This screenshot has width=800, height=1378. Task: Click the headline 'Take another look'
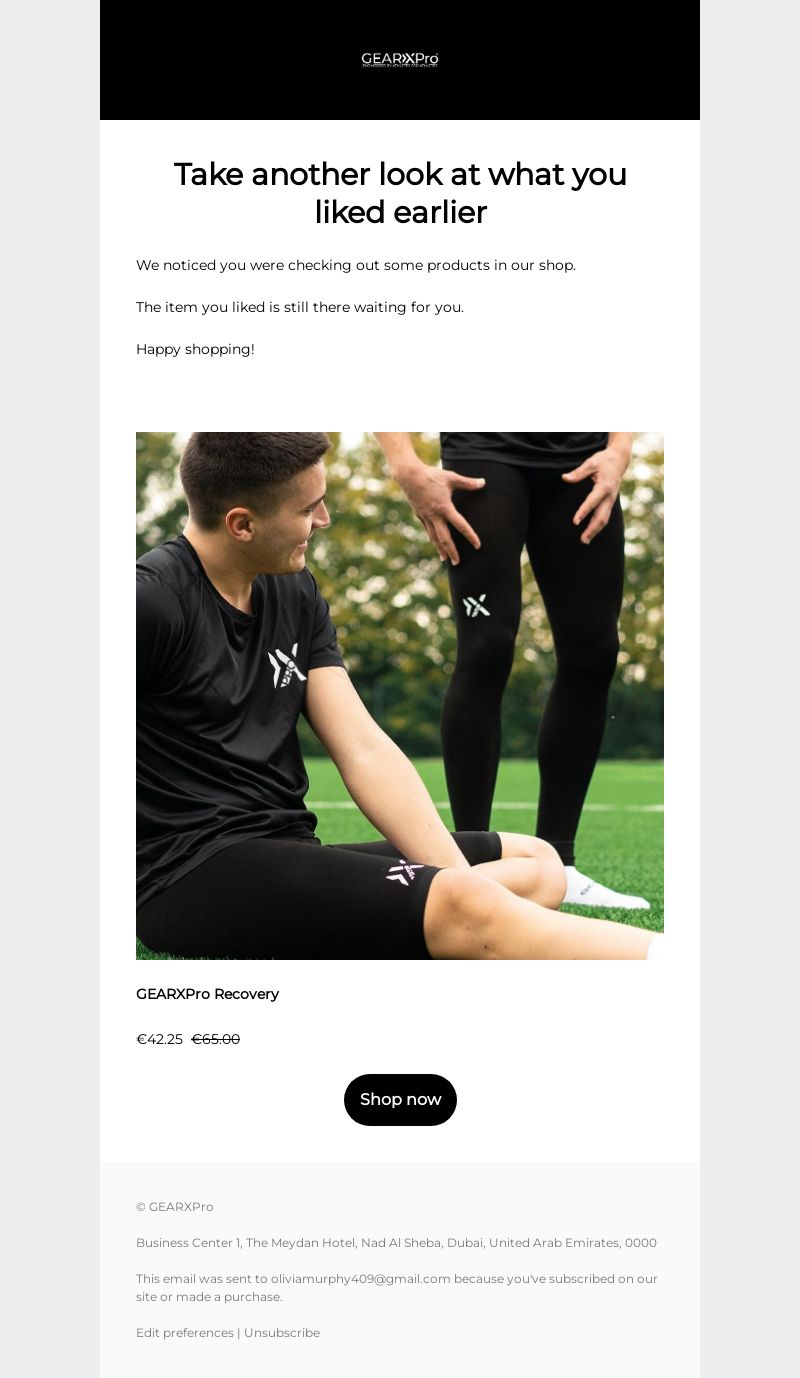(400, 193)
